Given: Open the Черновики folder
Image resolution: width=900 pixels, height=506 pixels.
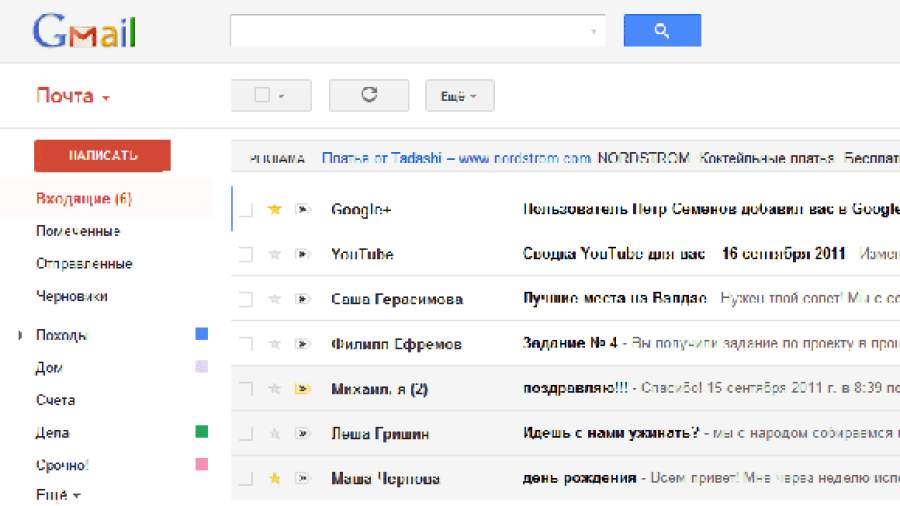Looking at the screenshot, I should pyautogui.click(x=72, y=297).
